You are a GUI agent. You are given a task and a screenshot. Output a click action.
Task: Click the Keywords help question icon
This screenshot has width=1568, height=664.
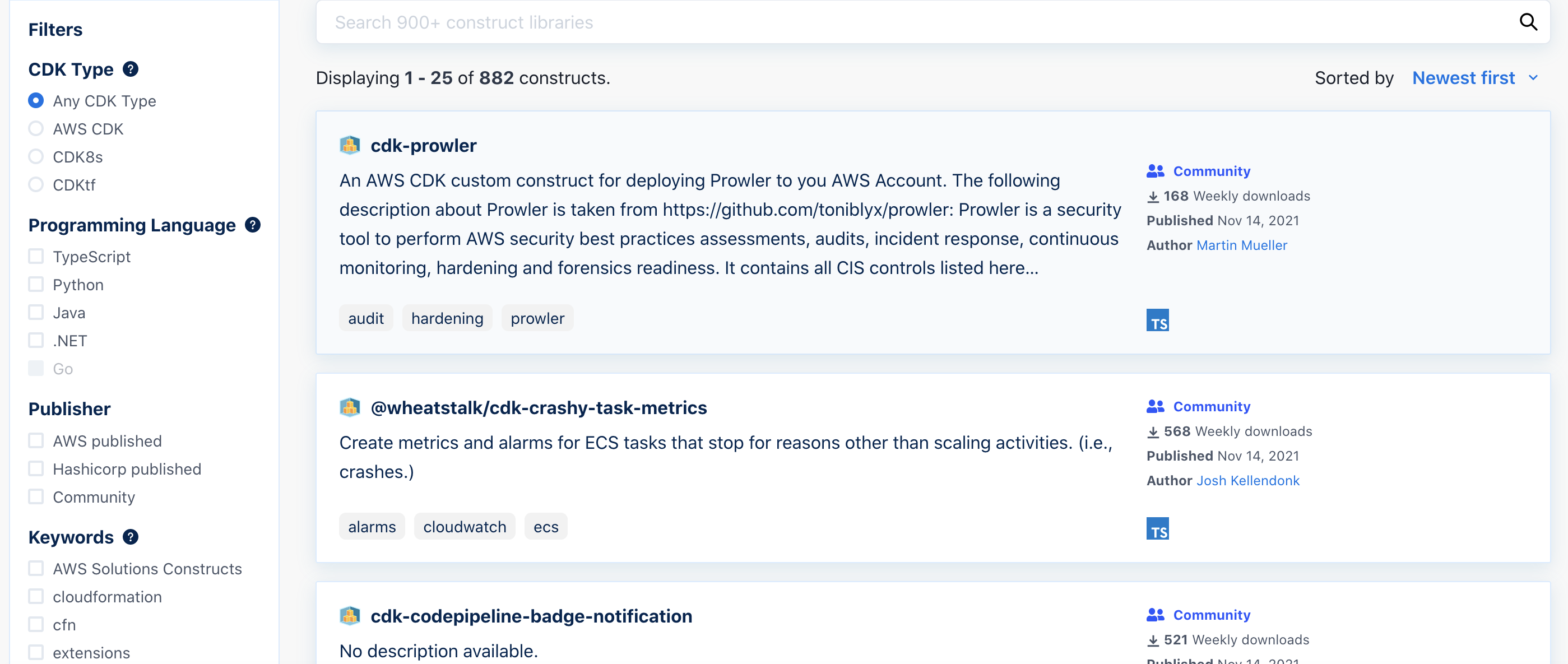(x=130, y=537)
